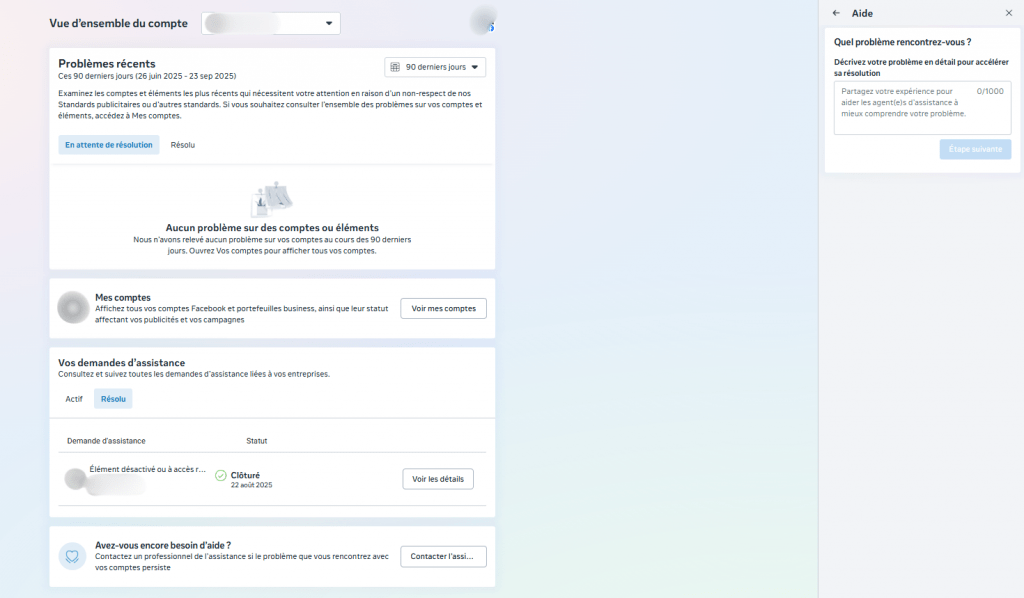Screen dimensions: 1024x598
Task: Close the Aide help panel
Action: coord(1008,13)
